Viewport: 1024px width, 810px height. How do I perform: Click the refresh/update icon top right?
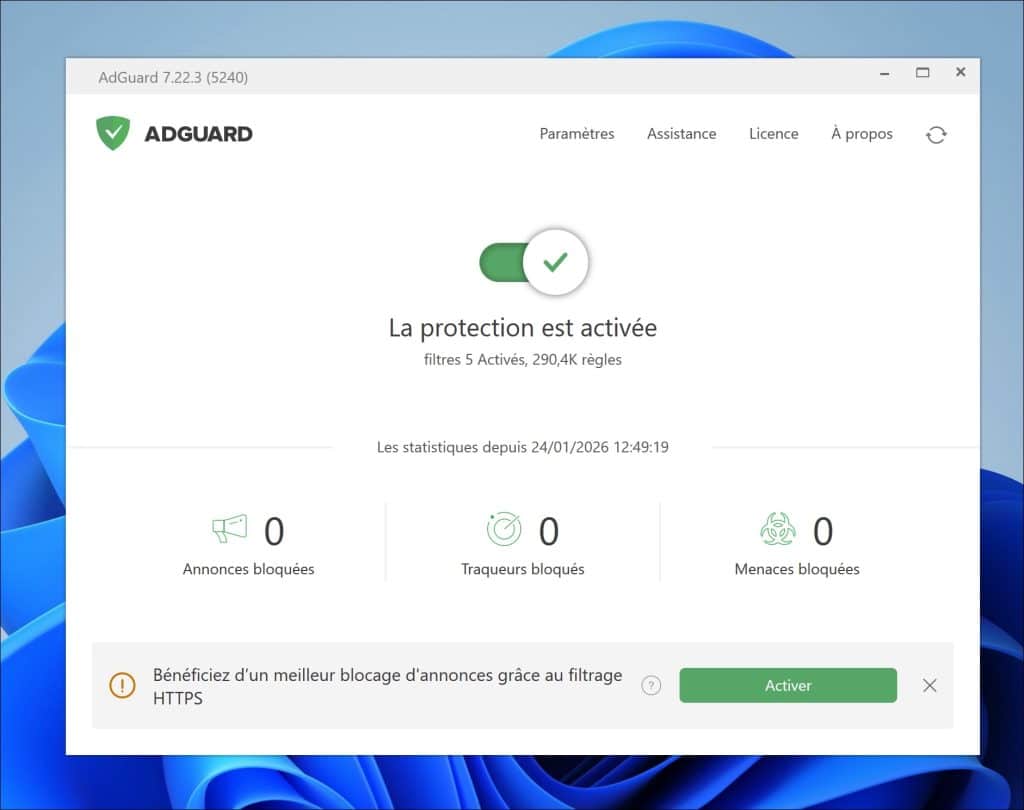tap(936, 133)
